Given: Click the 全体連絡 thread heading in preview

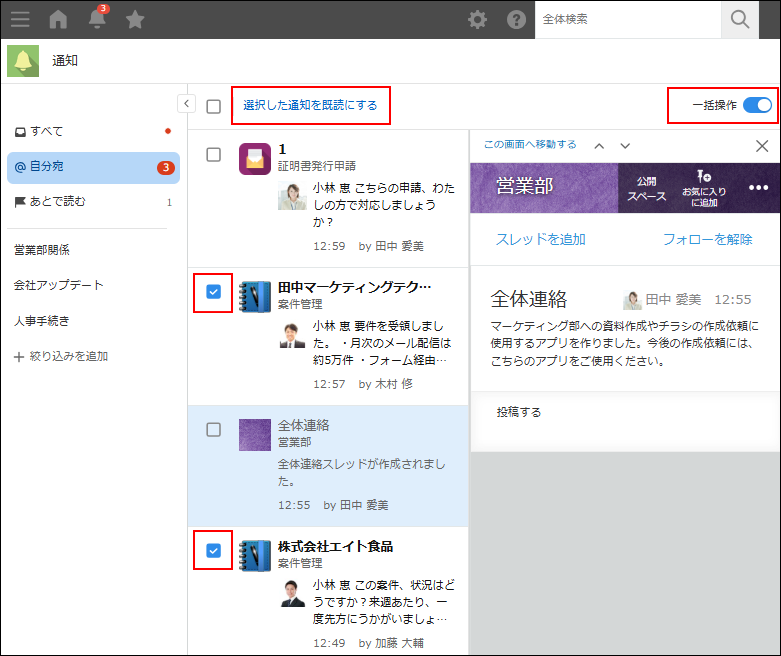Looking at the screenshot, I should 528,299.
